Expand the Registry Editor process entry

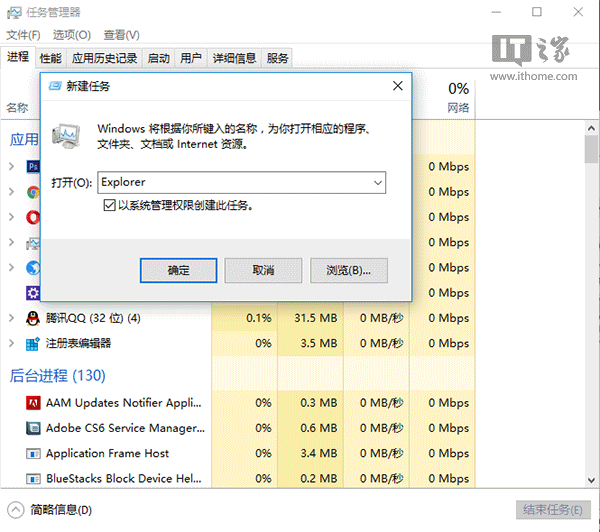click(11, 343)
